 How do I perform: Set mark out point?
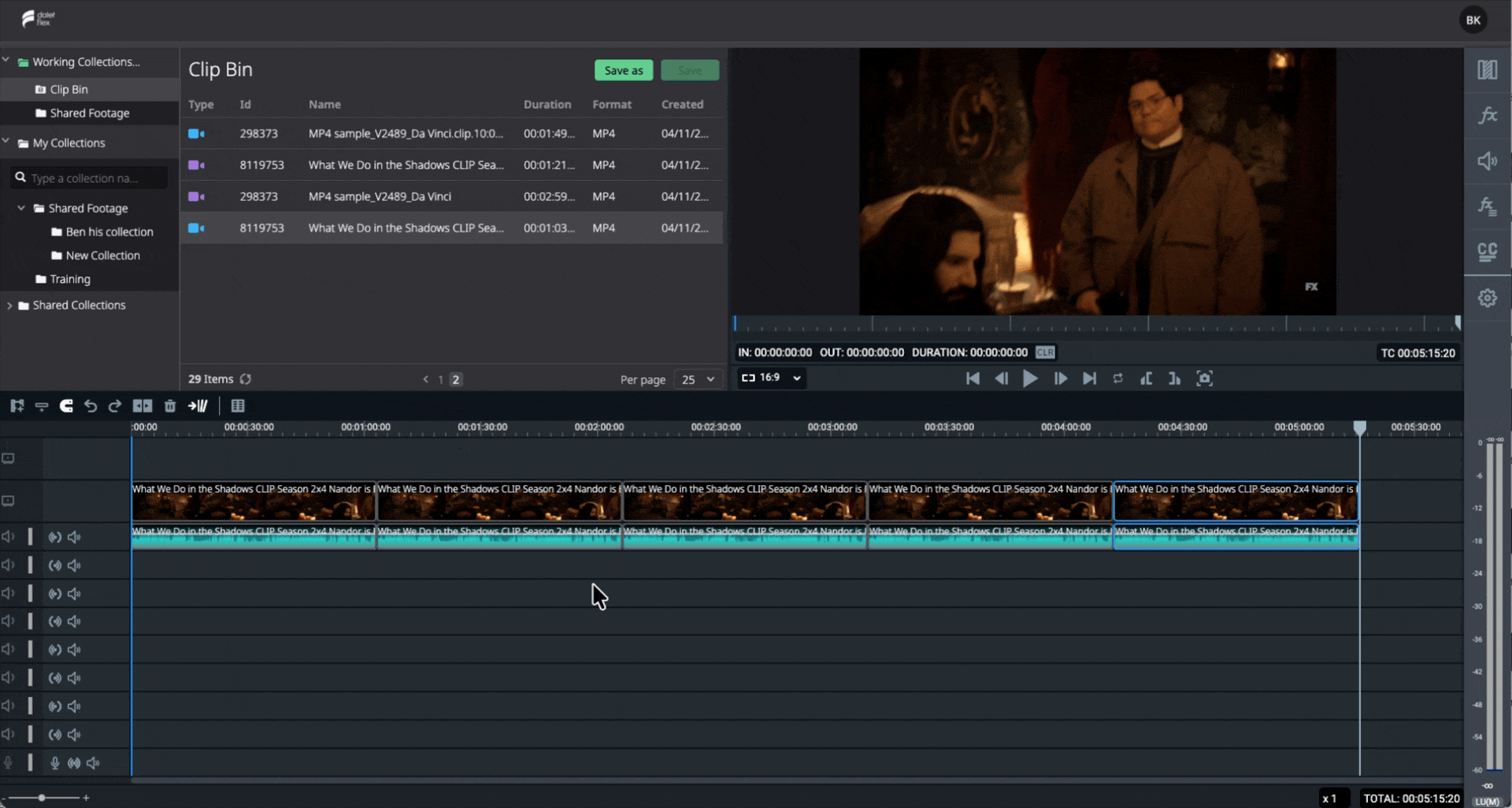(x=1174, y=379)
